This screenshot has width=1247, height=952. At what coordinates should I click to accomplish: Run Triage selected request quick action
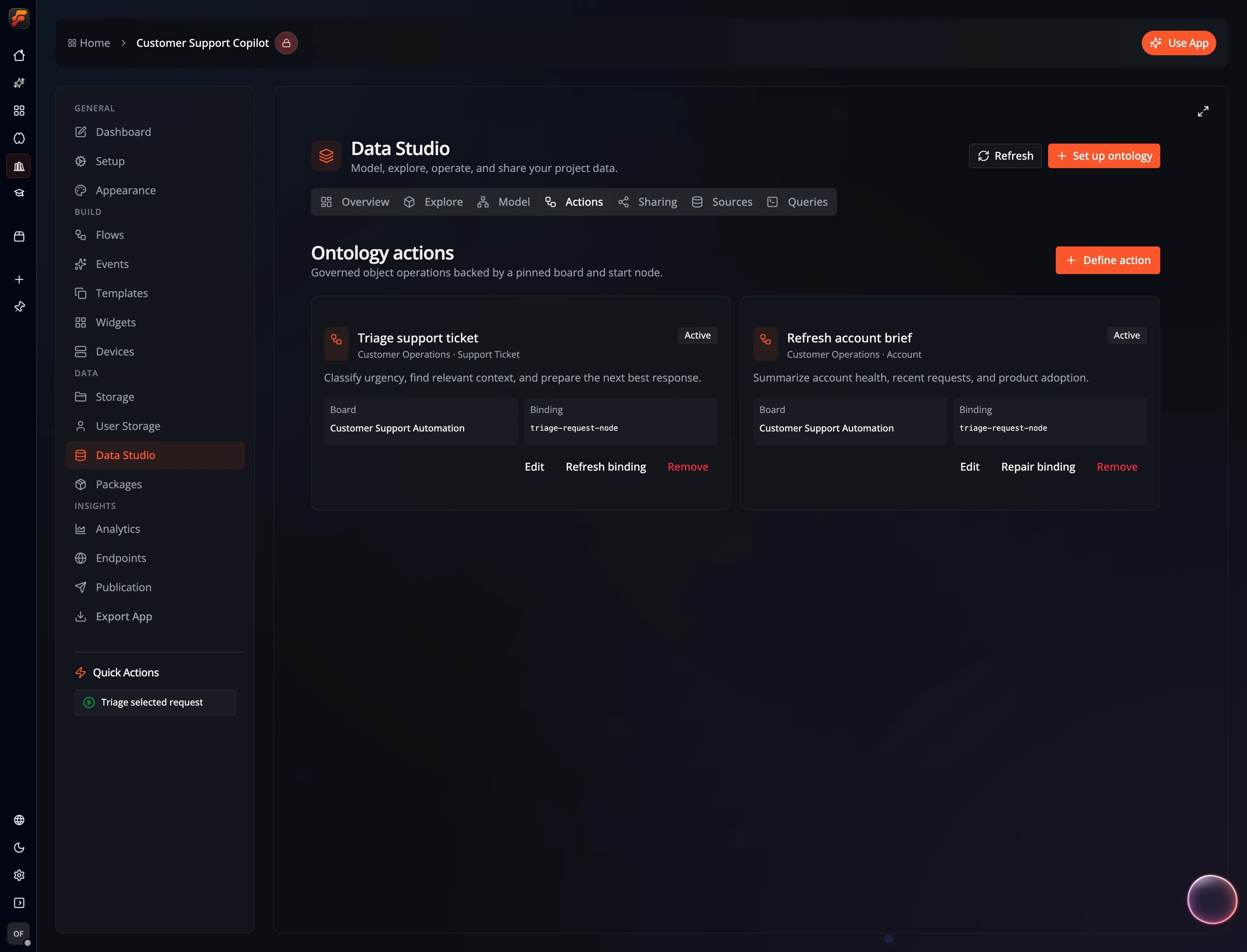pos(155,702)
